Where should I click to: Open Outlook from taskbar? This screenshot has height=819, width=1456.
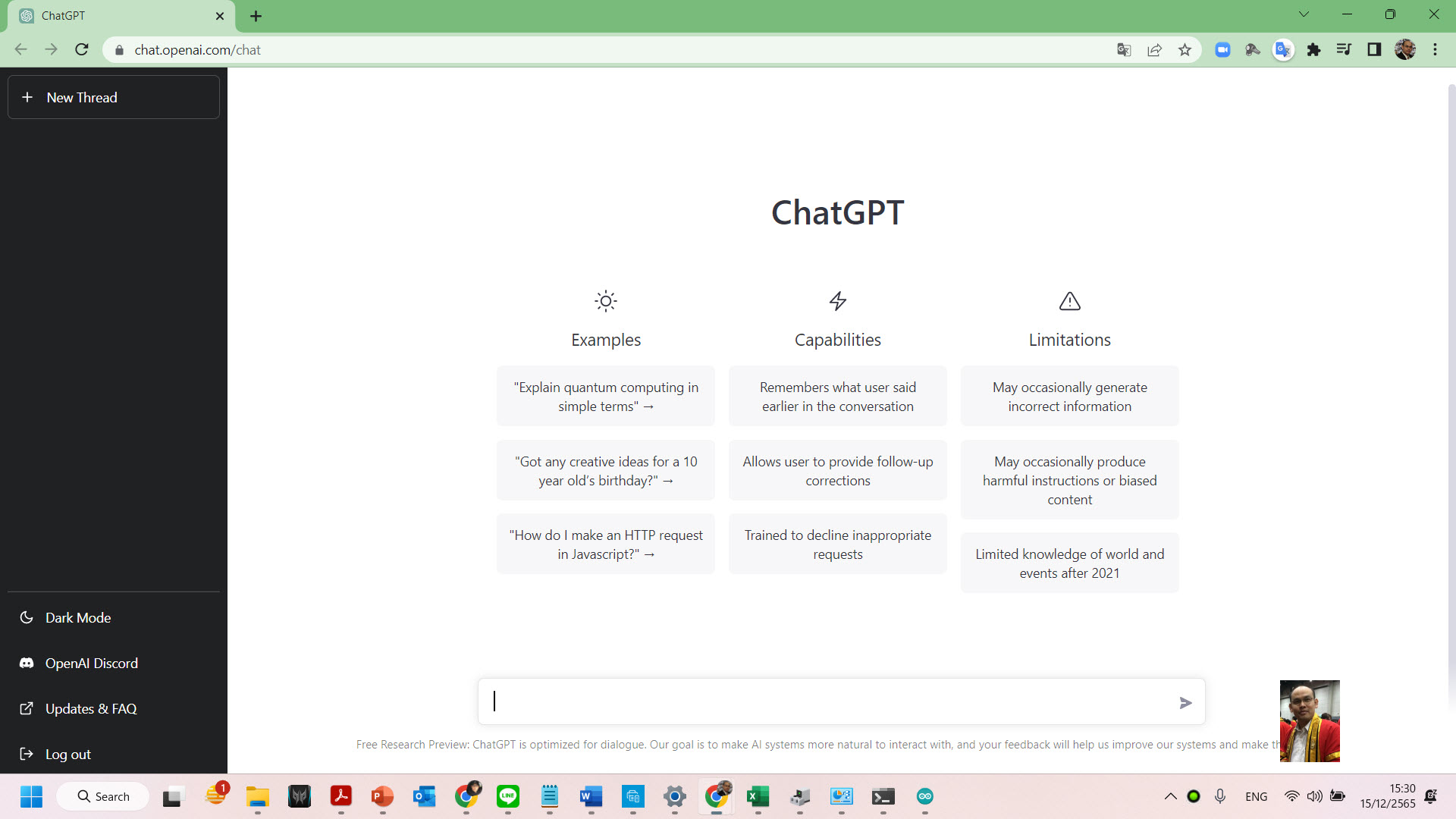coord(425,796)
